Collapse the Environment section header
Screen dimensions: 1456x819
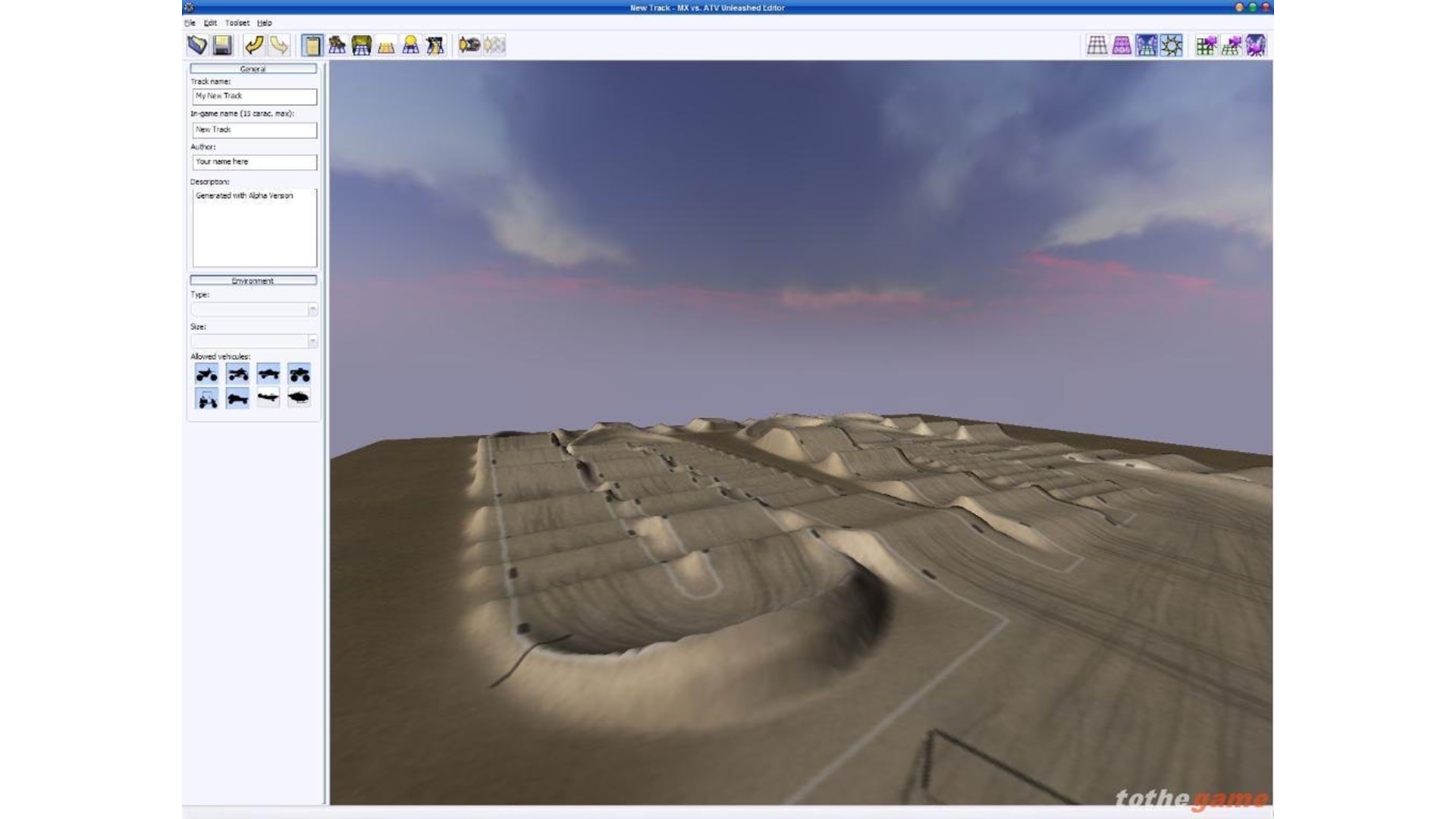click(x=253, y=281)
